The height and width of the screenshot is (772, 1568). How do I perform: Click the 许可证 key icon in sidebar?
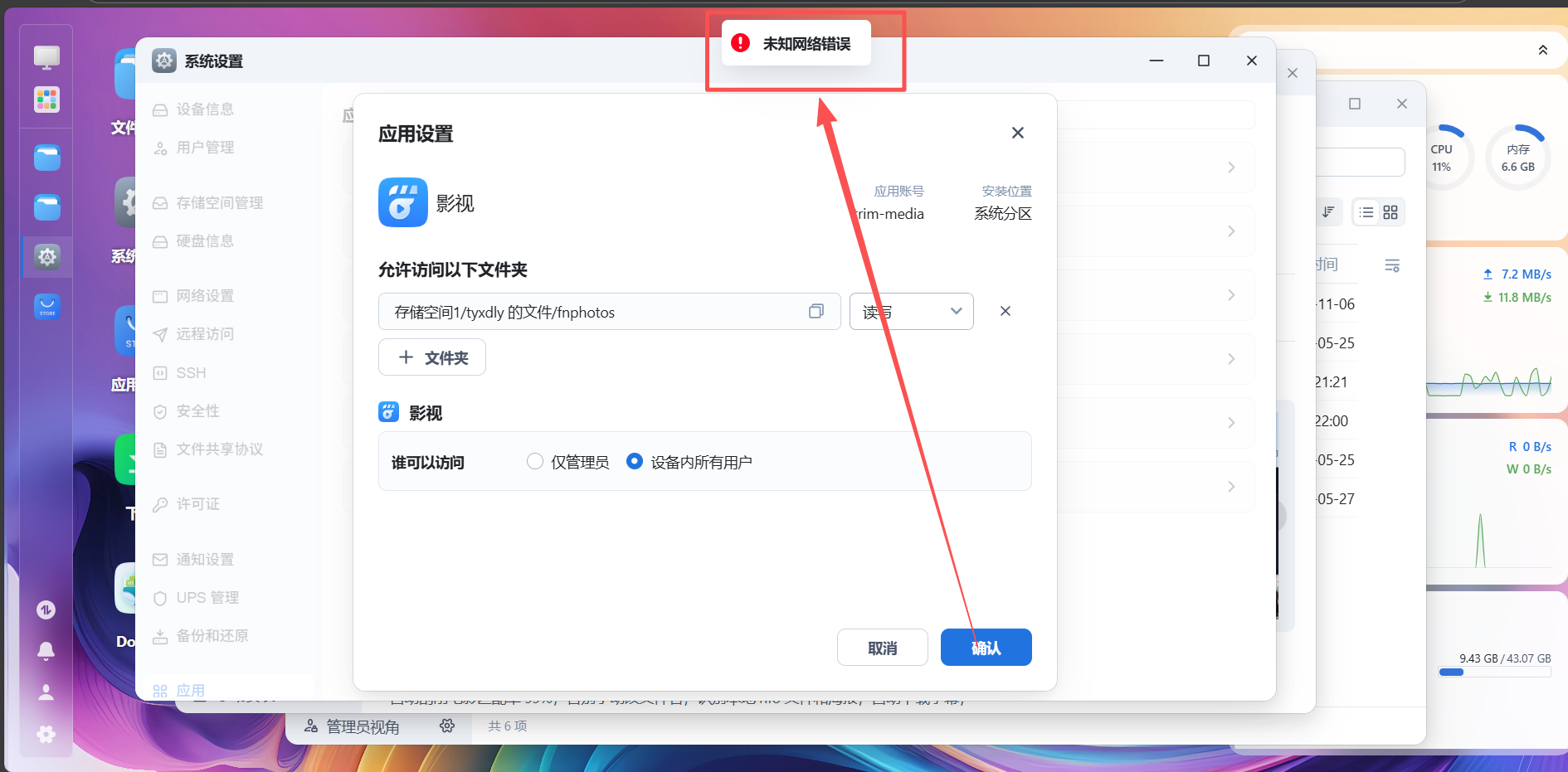(x=160, y=504)
